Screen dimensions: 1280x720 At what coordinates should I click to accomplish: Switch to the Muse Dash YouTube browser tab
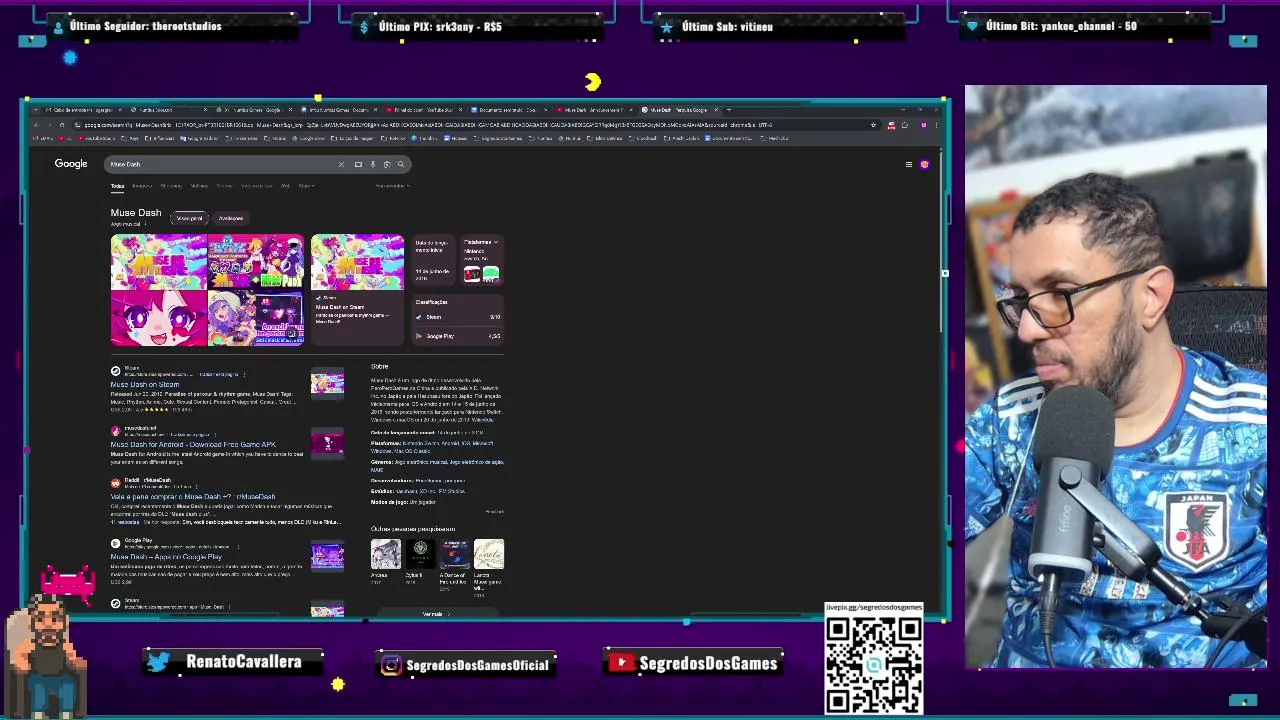596,109
